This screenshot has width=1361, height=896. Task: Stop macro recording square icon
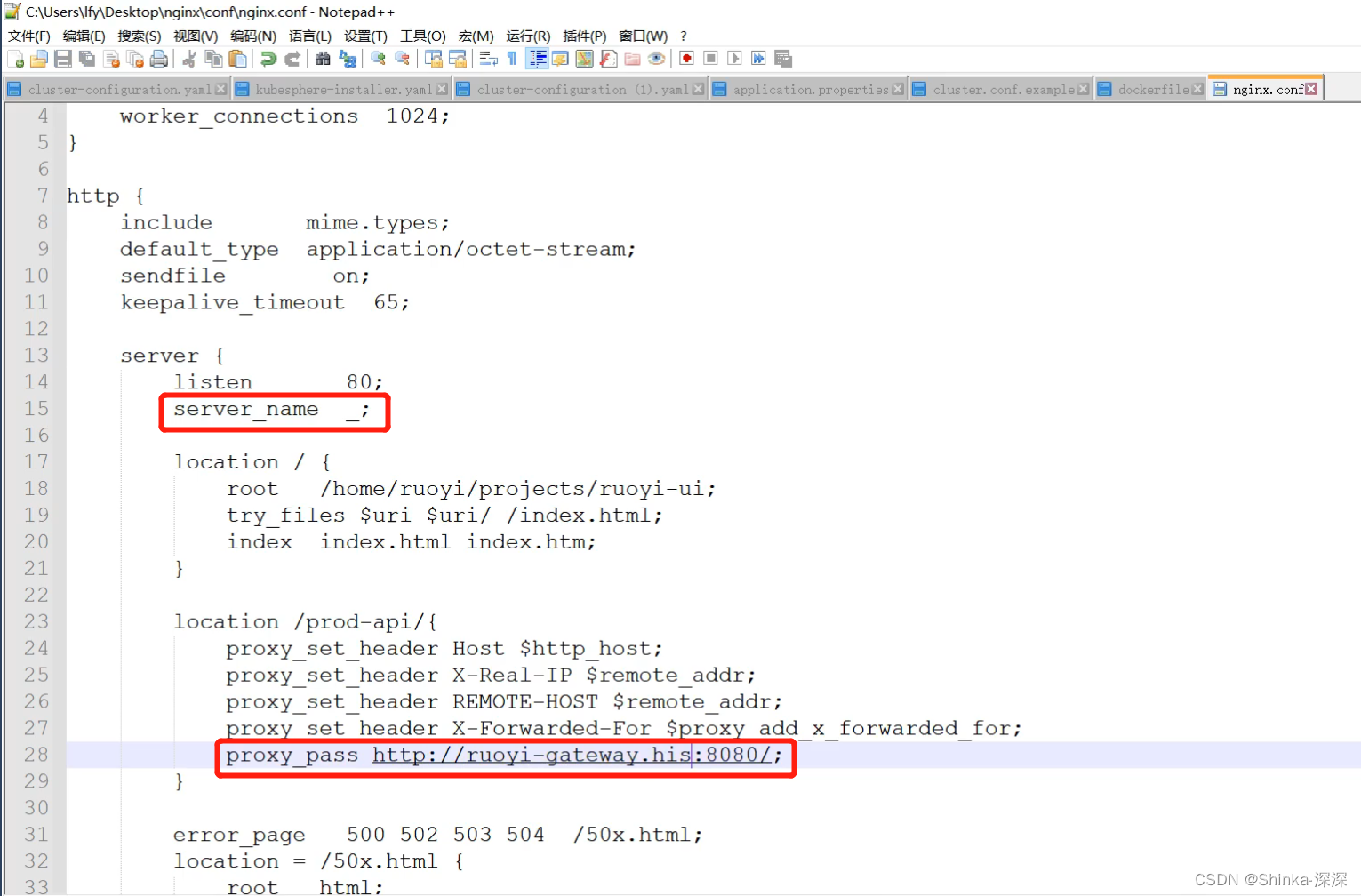[x=710, y=59]
